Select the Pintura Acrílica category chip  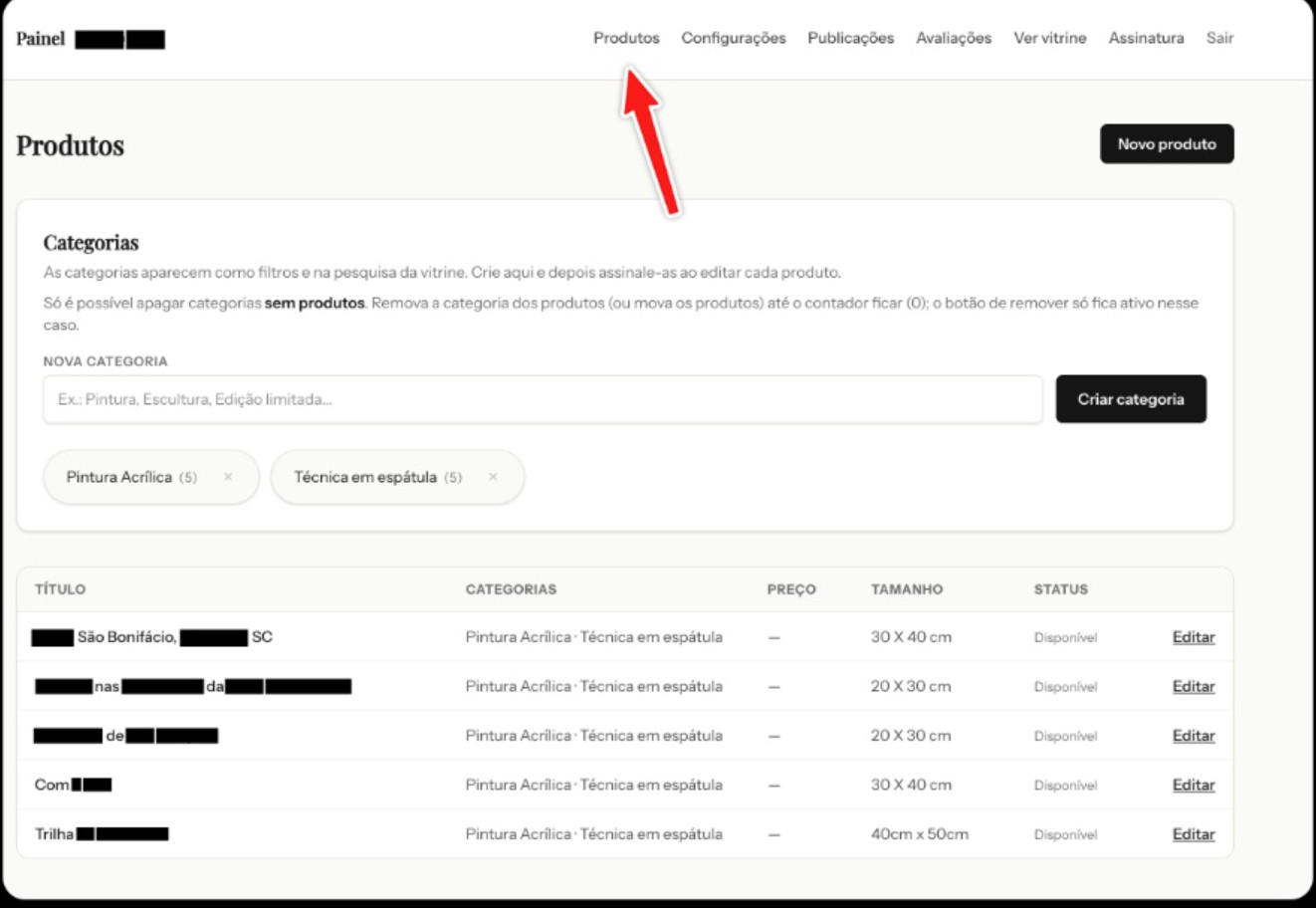point(119,477)
